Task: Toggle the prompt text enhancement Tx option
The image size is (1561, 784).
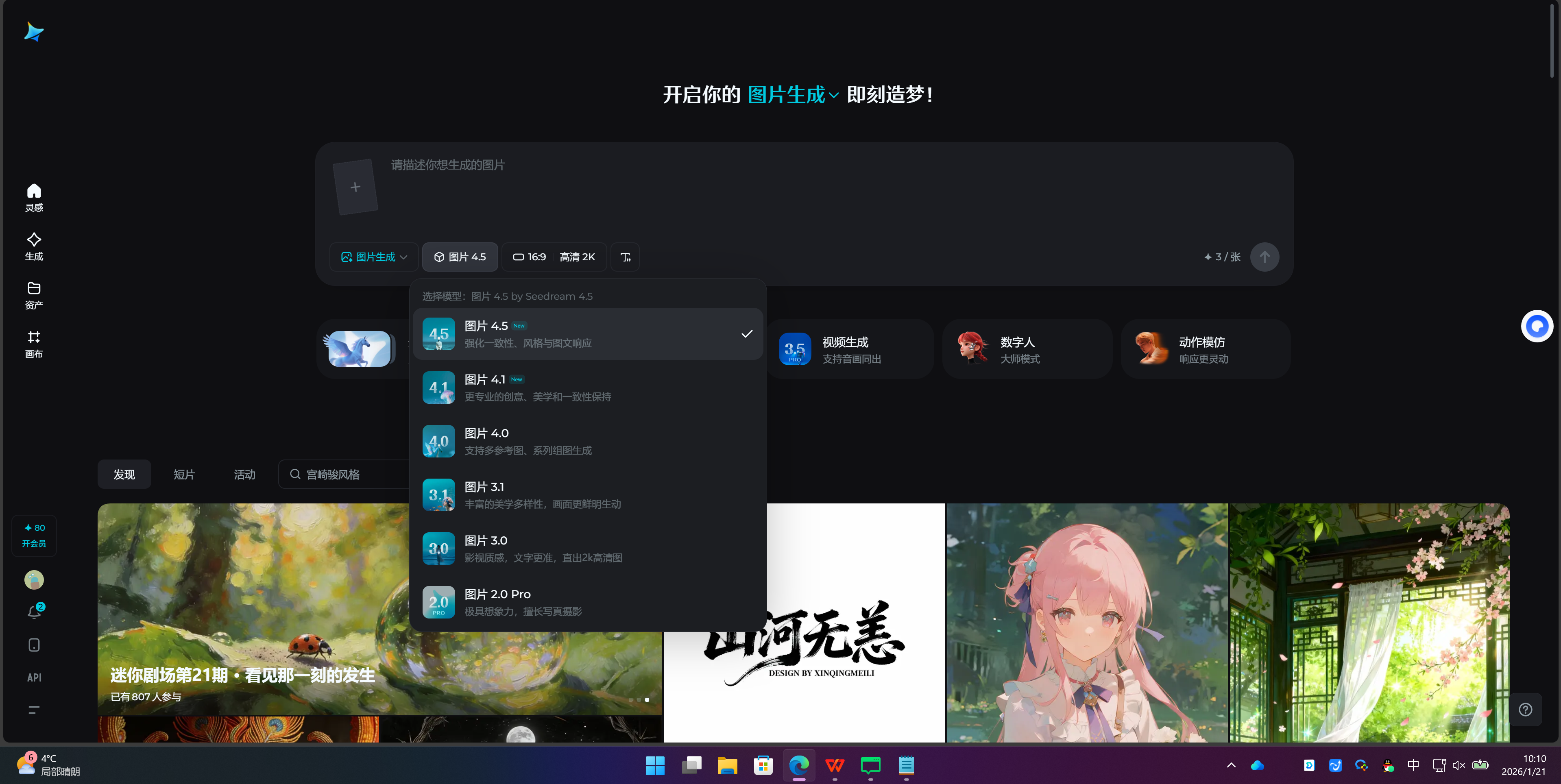Action: (624, 256)
